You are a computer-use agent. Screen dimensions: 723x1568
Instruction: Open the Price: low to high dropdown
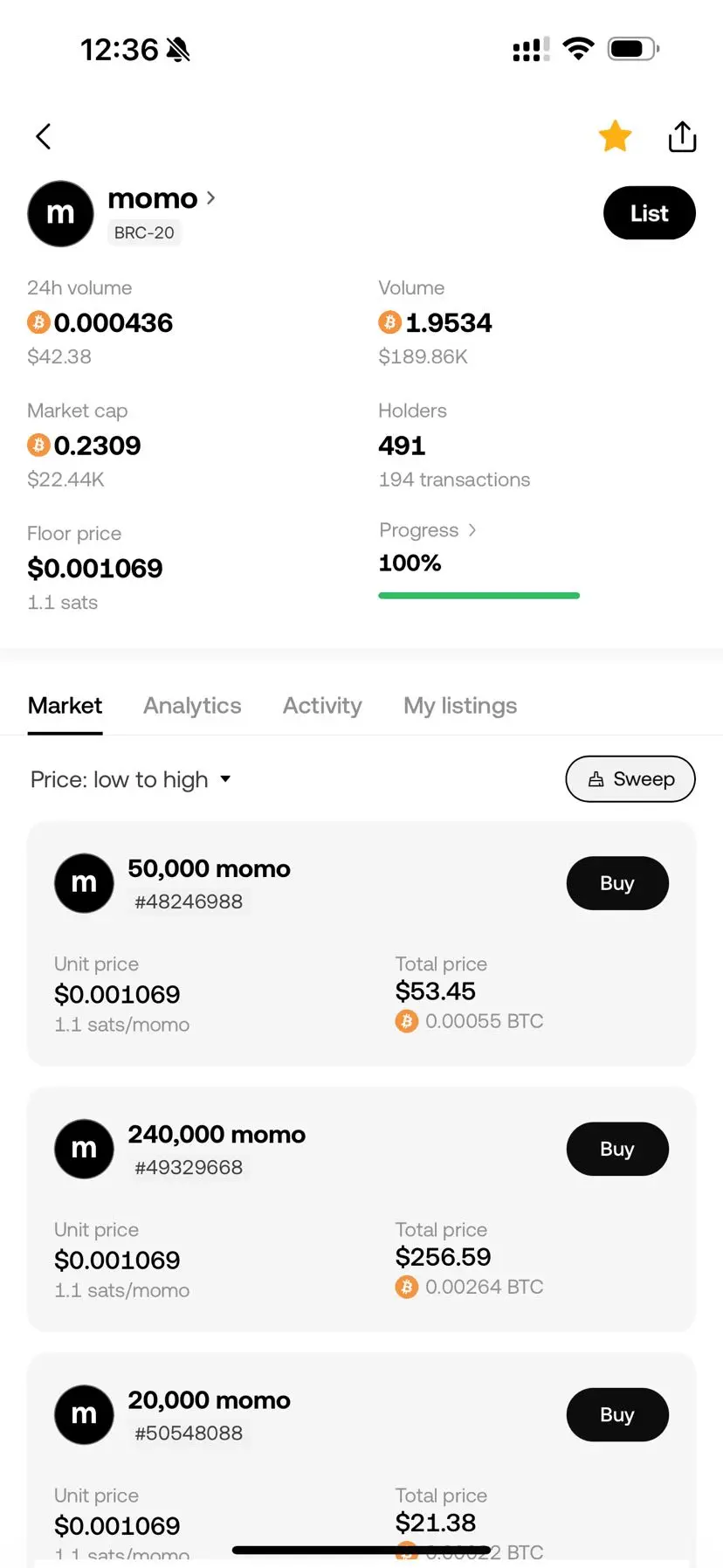[x=131, y=779]
